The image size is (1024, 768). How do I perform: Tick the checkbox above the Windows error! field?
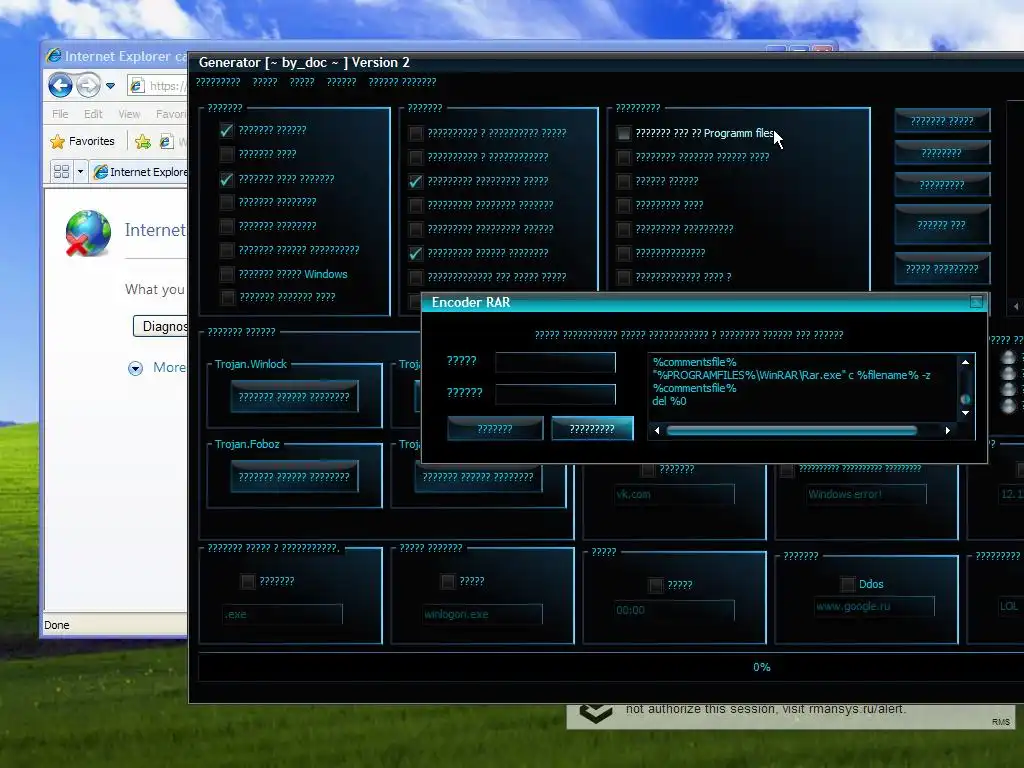[787, 470]
